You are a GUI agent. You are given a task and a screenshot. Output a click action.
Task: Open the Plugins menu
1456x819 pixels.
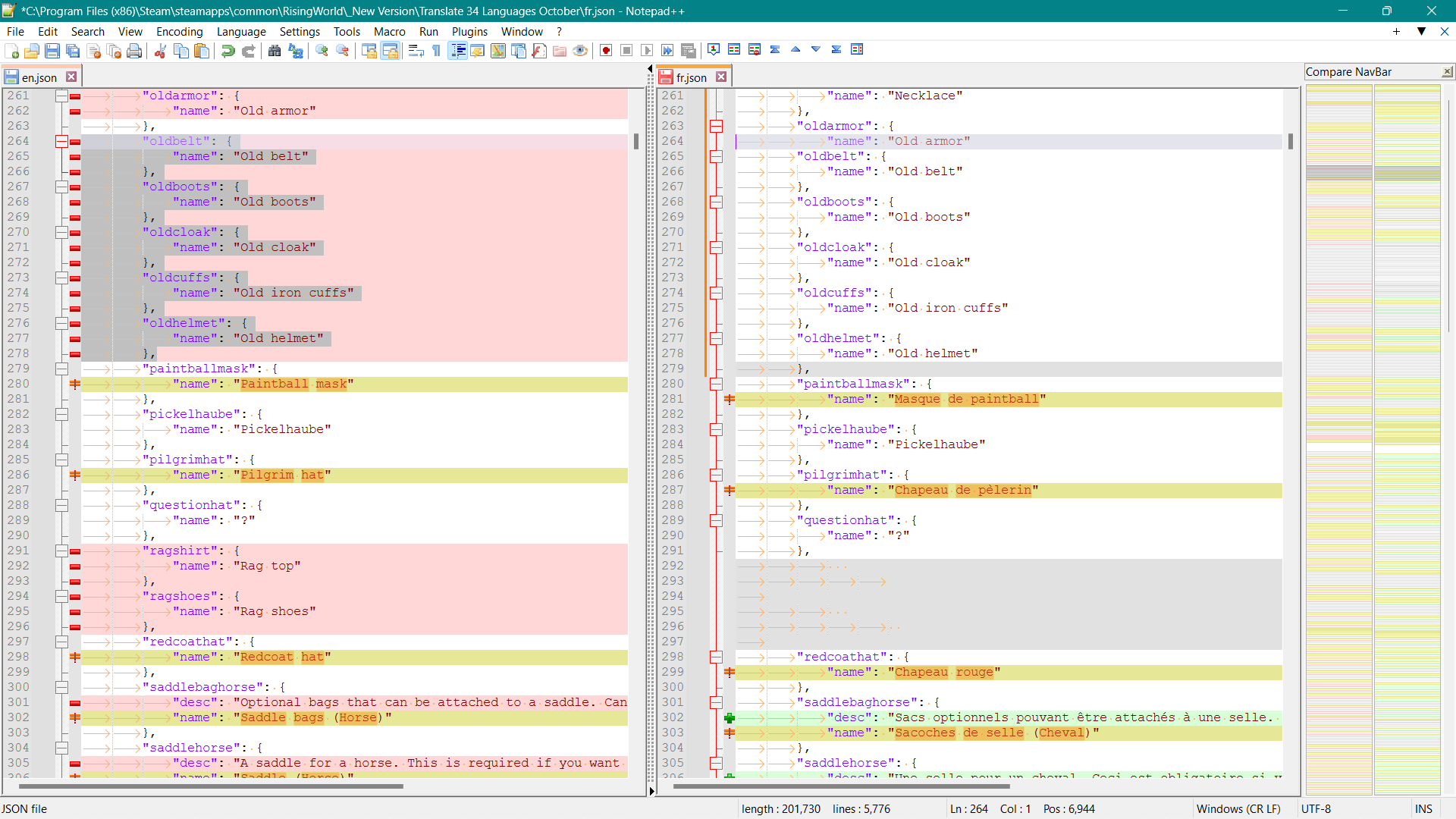pos(469,32)
